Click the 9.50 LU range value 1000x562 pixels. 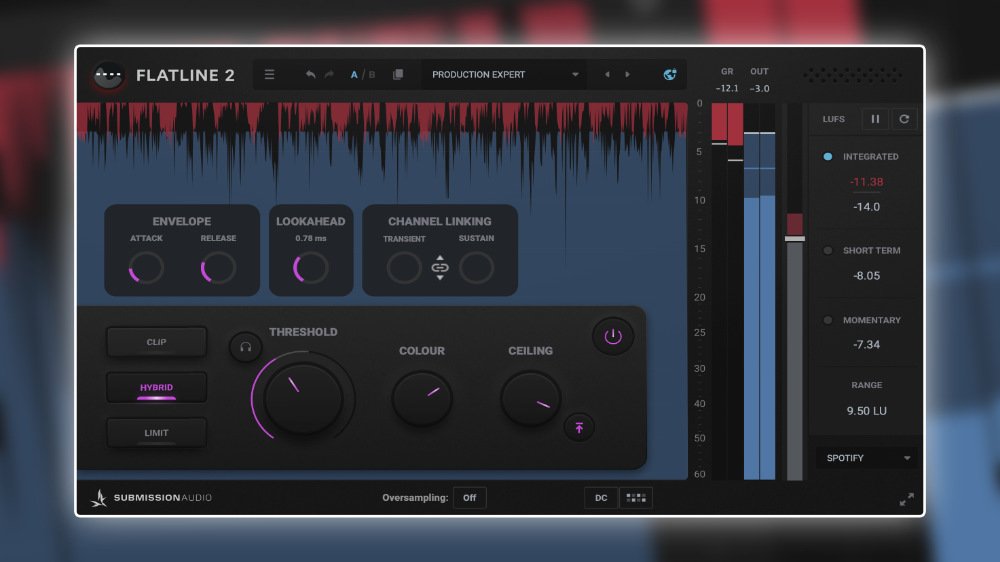tap(867, 411)
